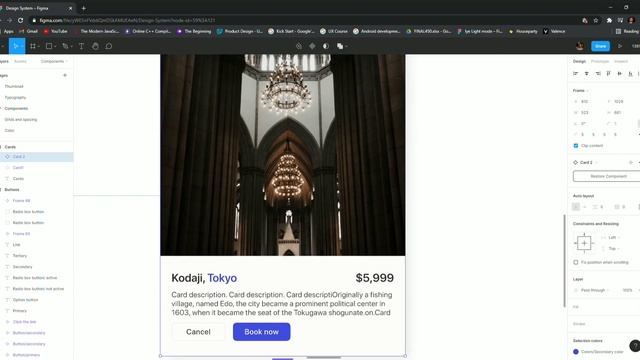Viewport: 640px width, 360px height.
Task: Open the shape tool dropdown arrow next to Rectangle
Action: (x=55, y=47)
